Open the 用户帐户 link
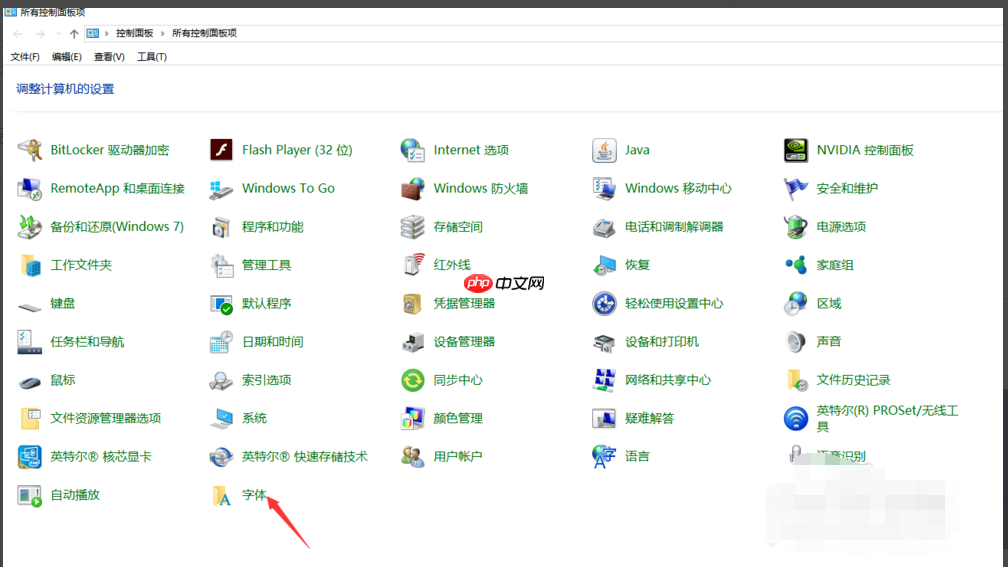 coord(458,456)
